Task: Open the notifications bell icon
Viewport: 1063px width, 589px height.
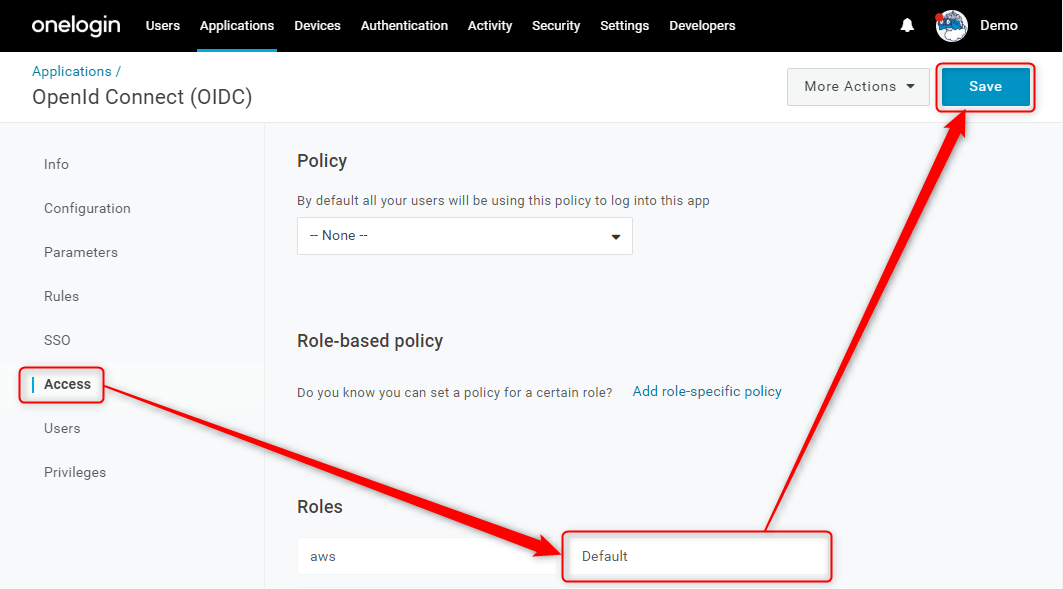Action: point(907,26)
